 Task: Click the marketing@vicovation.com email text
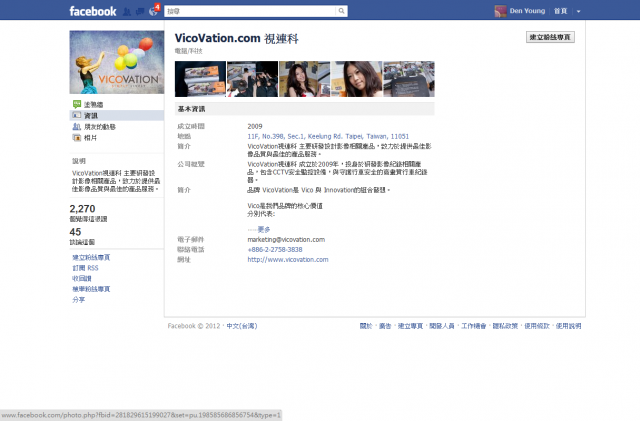tap(286, 240)
